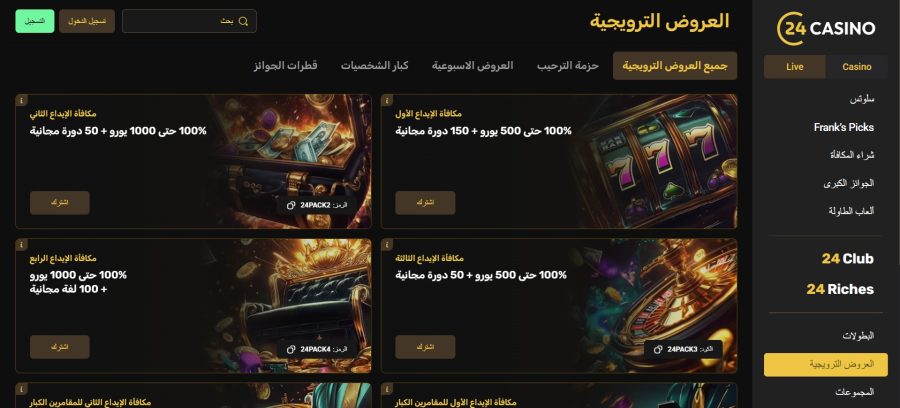Open the كبار الشخصيات tab

pos(374,65)
